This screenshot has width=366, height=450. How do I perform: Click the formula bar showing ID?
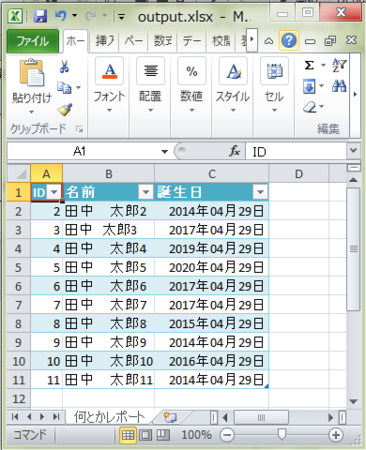tap(296, 152)
